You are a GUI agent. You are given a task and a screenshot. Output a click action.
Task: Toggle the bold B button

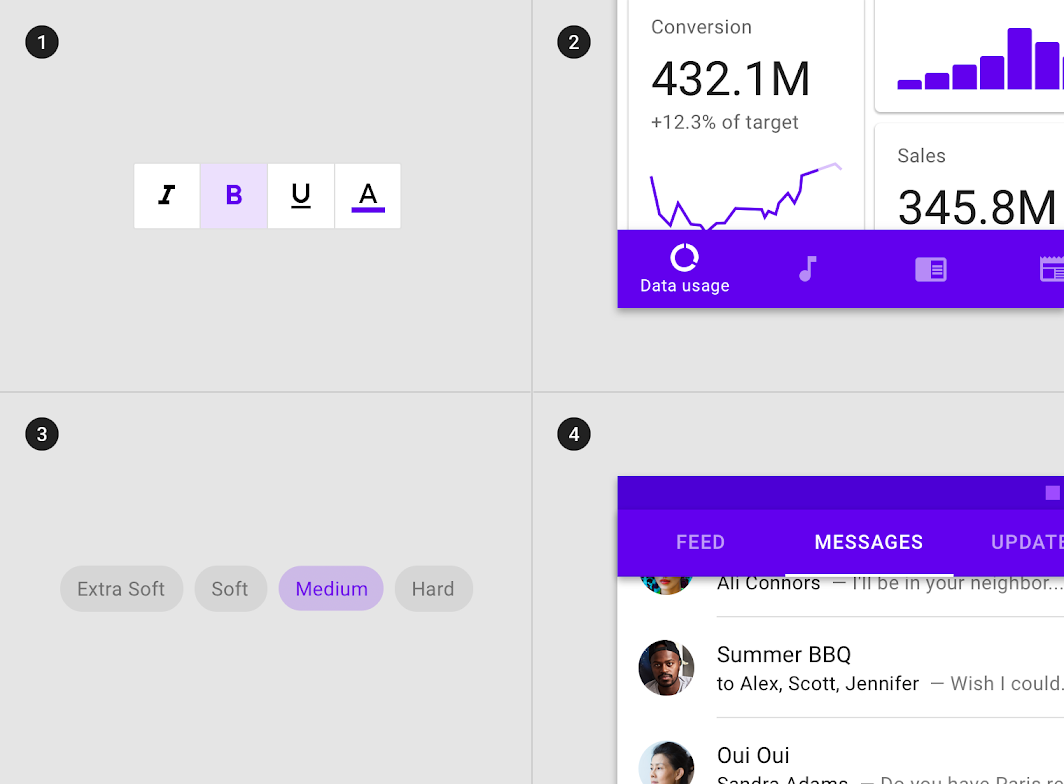[x=233, y=195]
